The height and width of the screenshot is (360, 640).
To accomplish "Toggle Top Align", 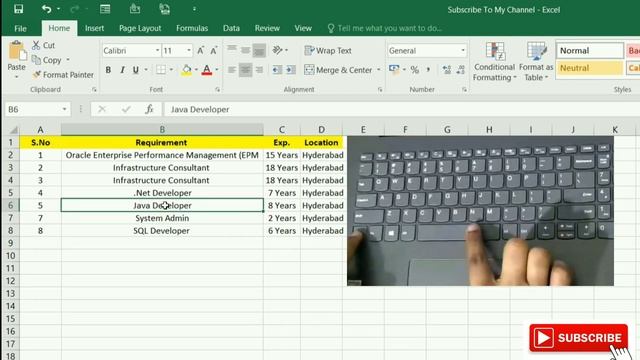I will [x=232, y=50].
